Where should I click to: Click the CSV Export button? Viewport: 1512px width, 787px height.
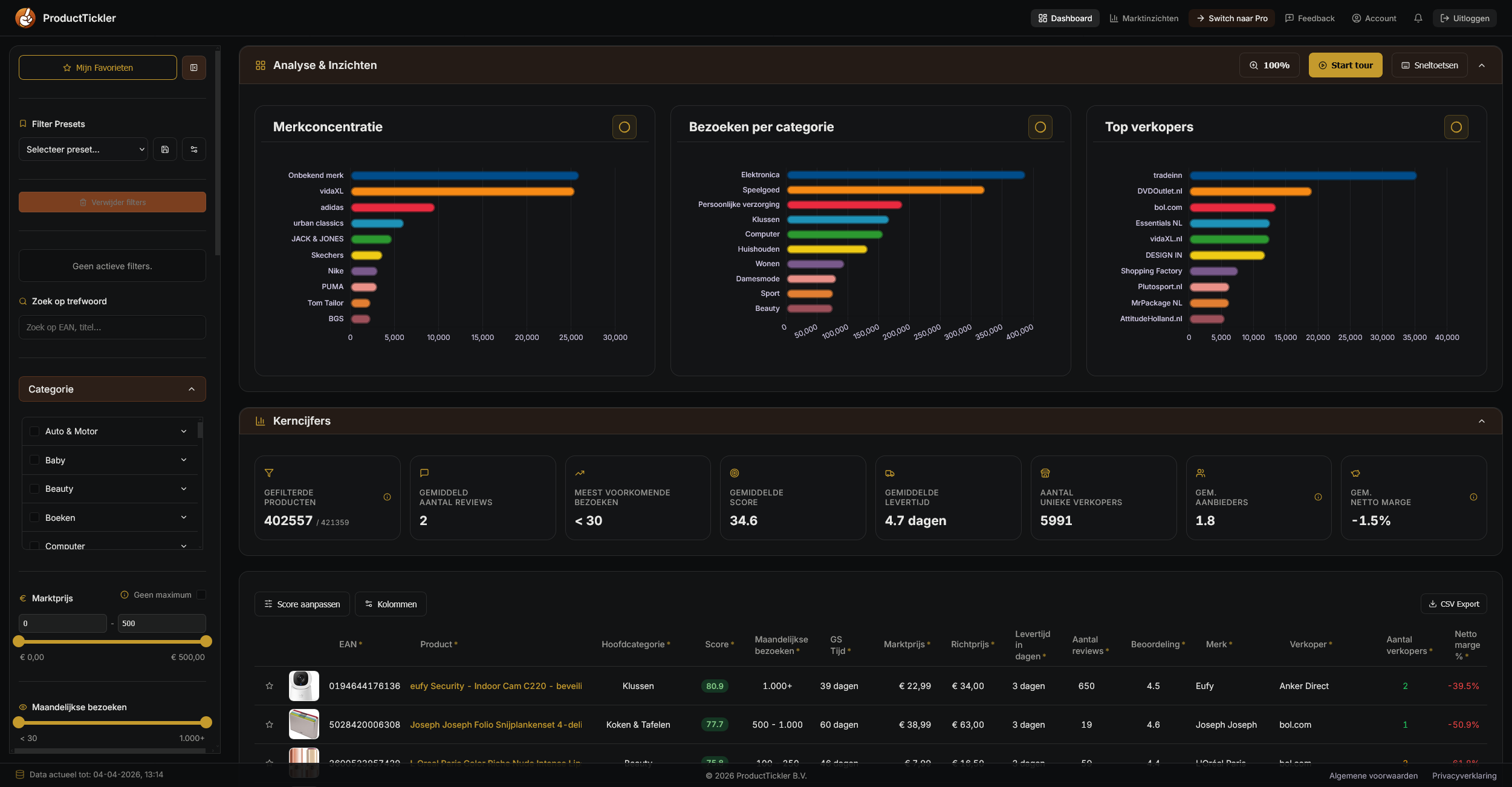click(1453, 604)
